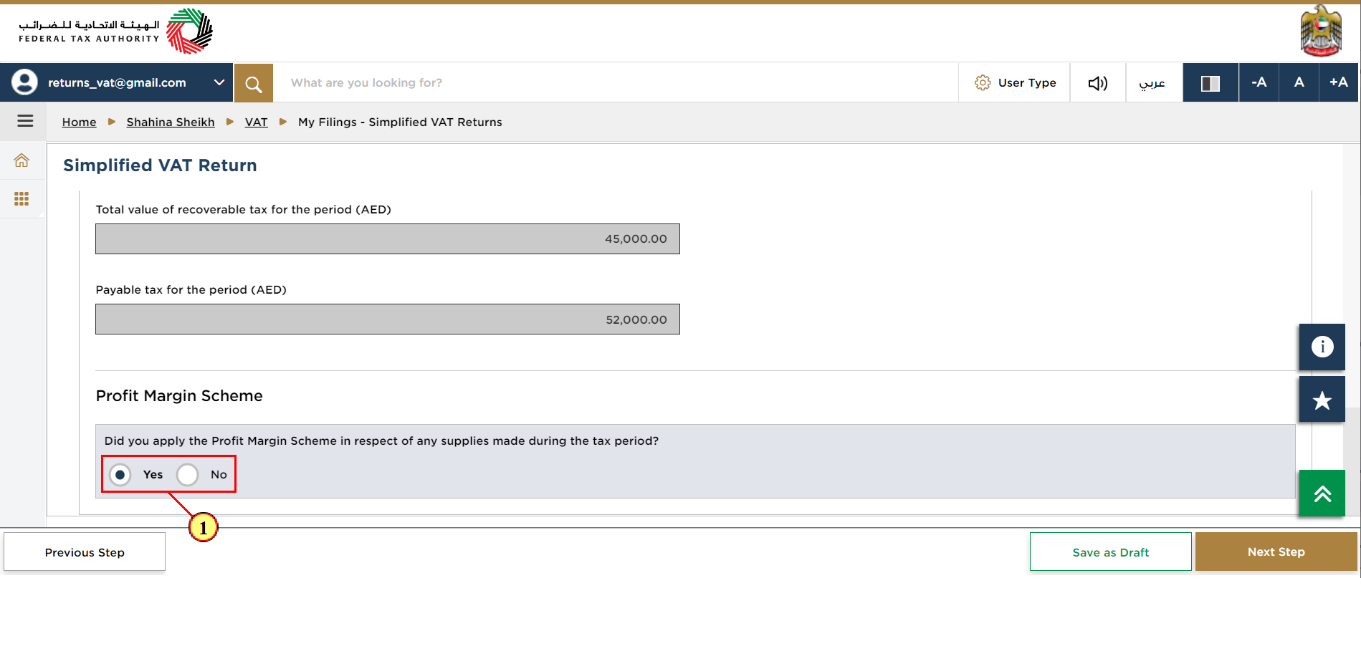
Task: Focus the 'What are you looking for?' search box
Action: click(x=615, y=83)
